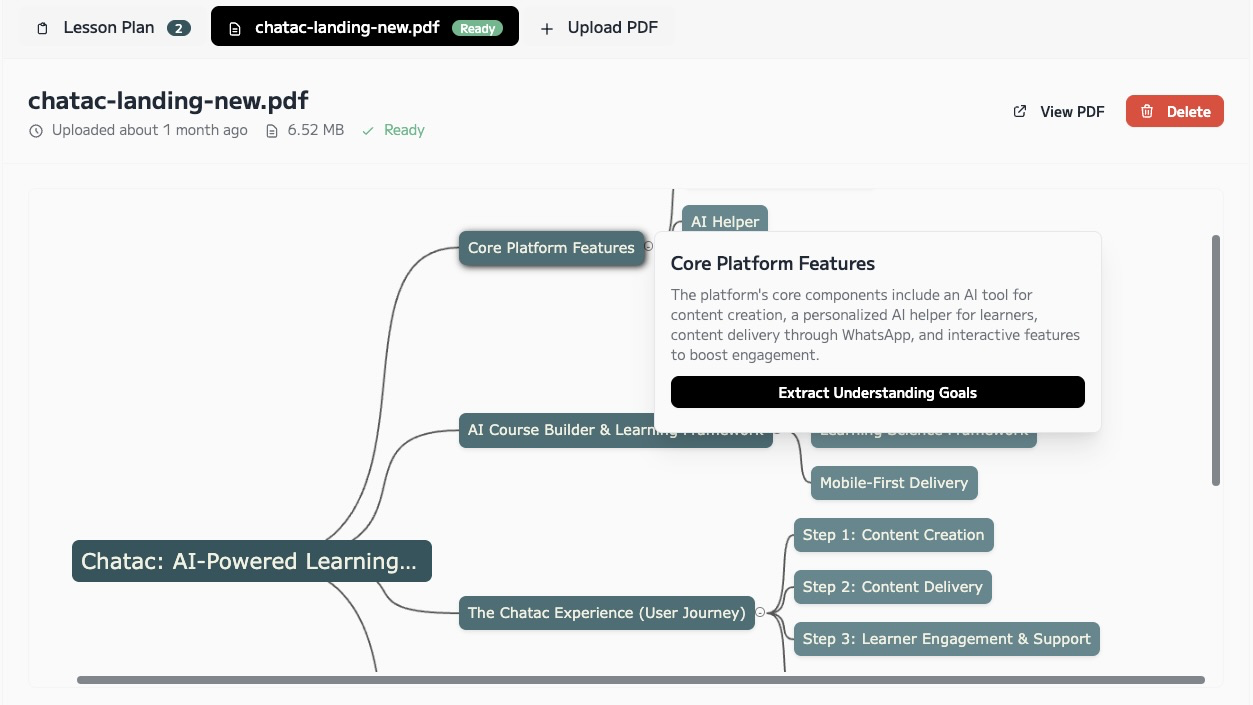Click Extract Understanding Goals
The image size is (1253, 705).
pos(877,392)
